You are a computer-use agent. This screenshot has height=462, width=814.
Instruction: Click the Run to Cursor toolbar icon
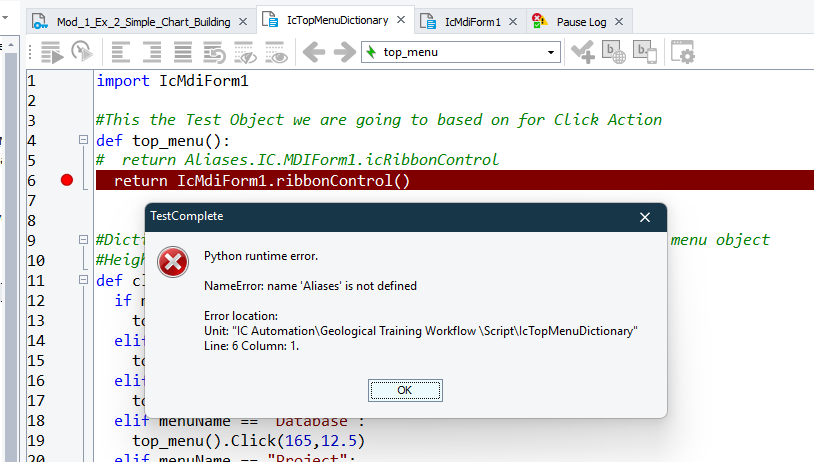(x=82, y=52)
